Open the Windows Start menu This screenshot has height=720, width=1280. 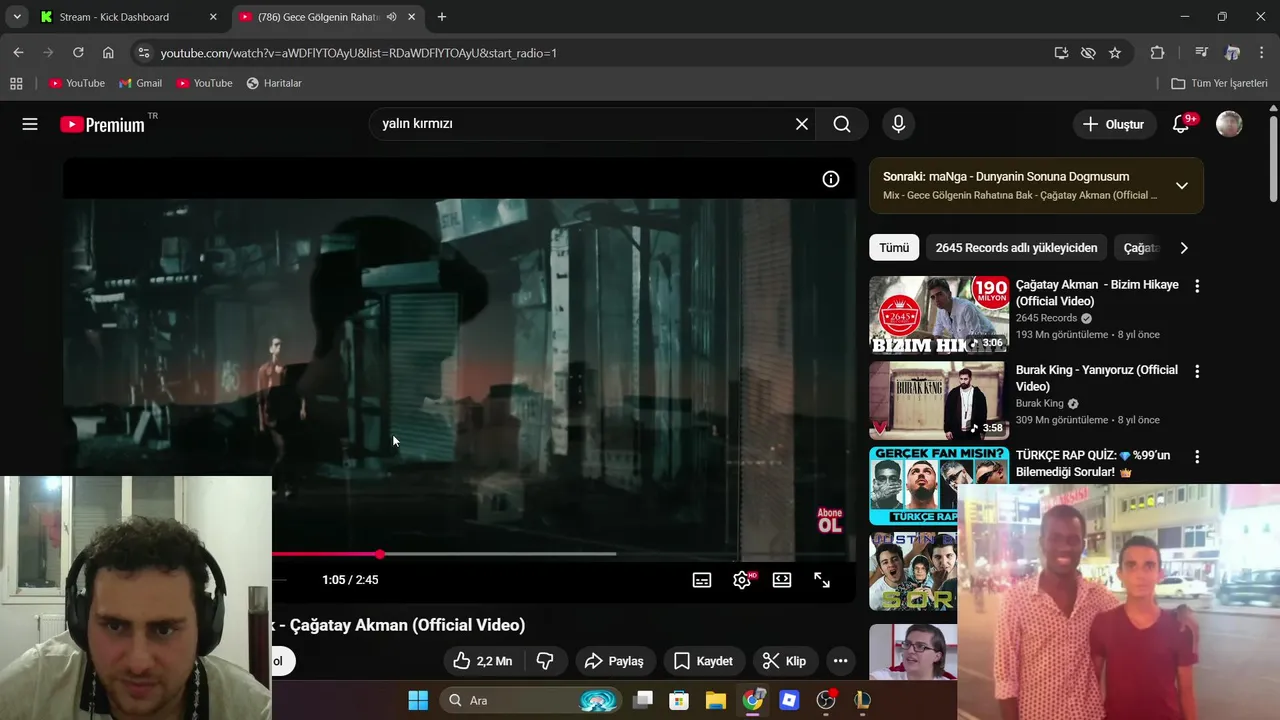coord(418,700)
